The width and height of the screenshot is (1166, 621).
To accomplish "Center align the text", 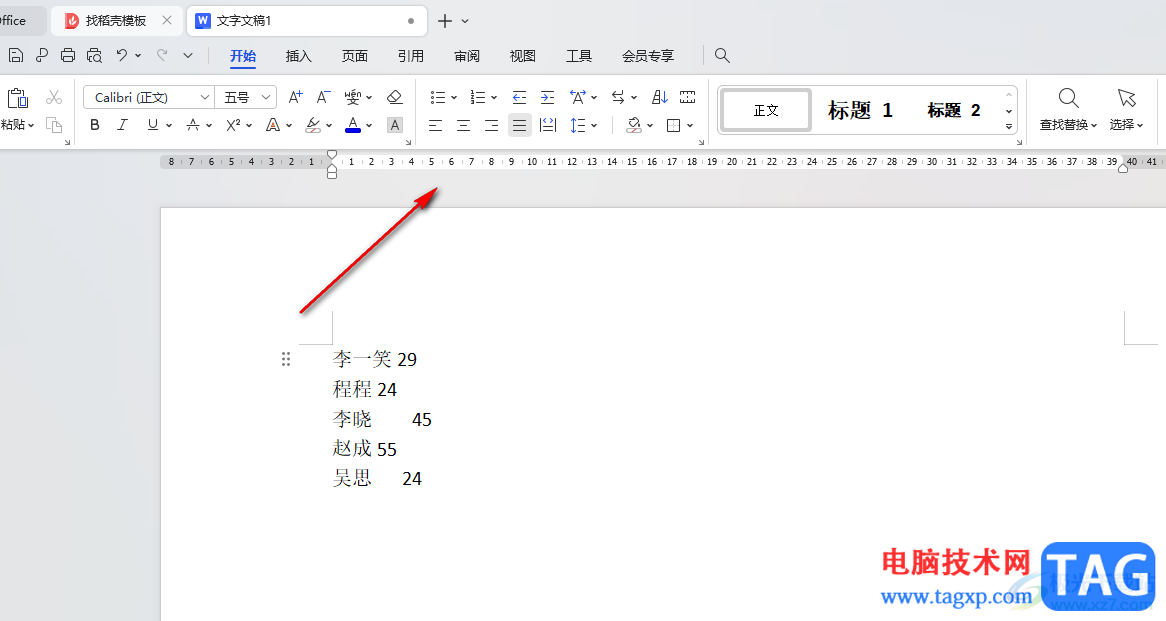I will tap(463, 126).
